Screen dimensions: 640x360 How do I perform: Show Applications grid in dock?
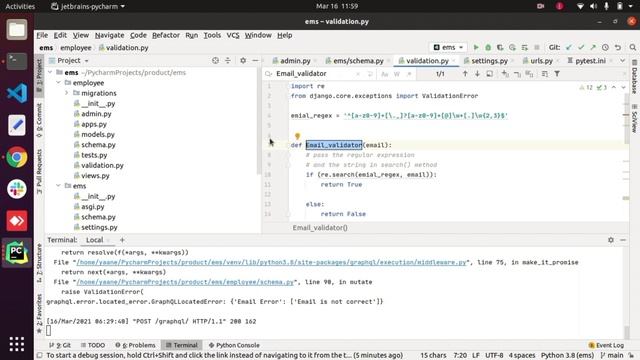17,344
